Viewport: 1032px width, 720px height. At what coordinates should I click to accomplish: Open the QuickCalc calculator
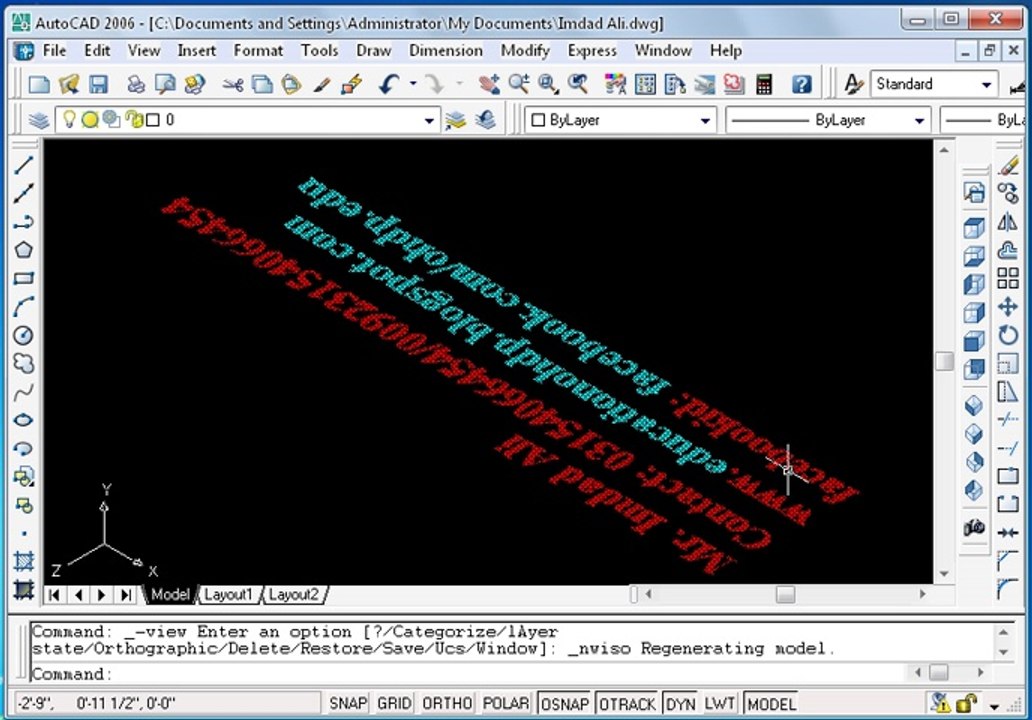point(763,84)
